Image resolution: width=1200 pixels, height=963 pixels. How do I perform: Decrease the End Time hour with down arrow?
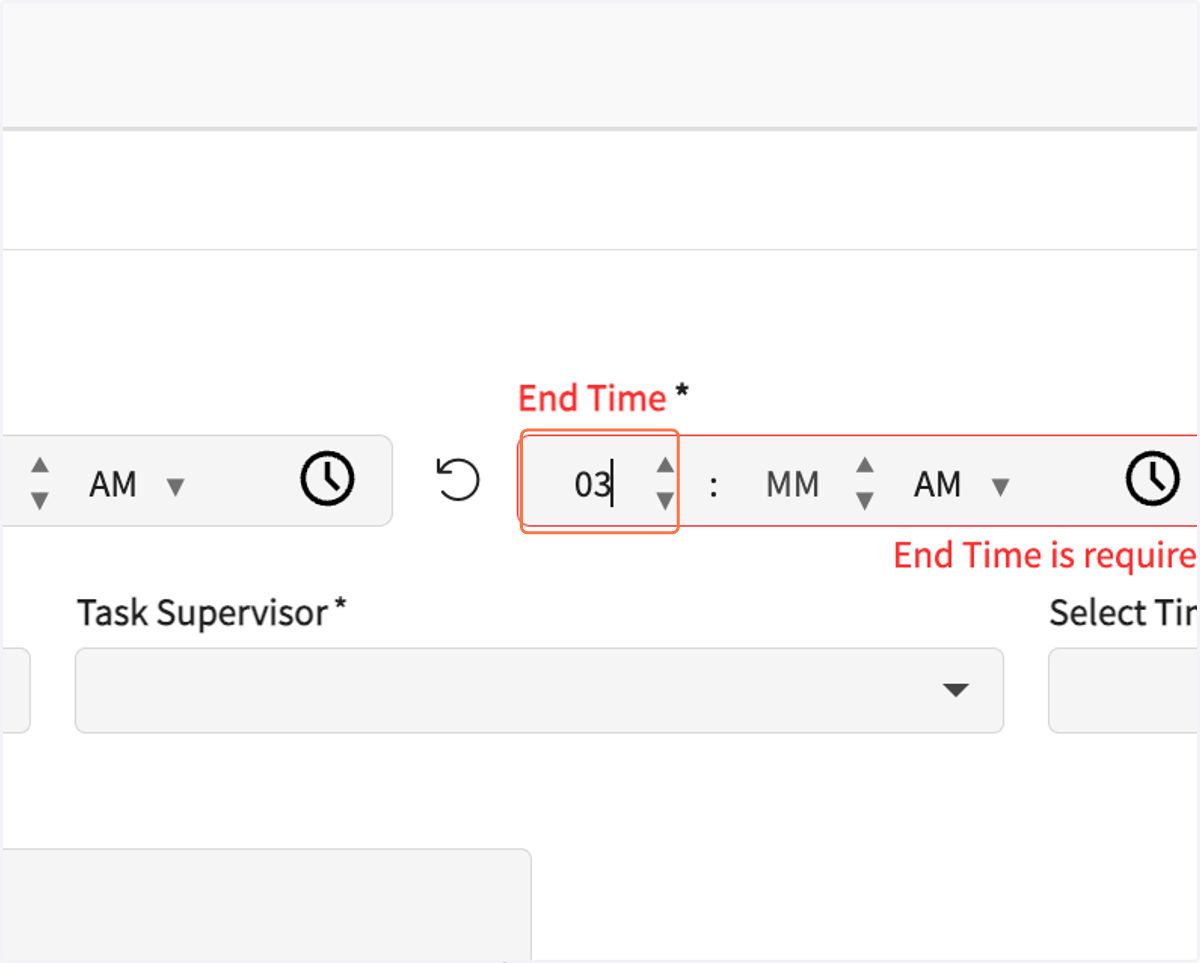(665, 500)
